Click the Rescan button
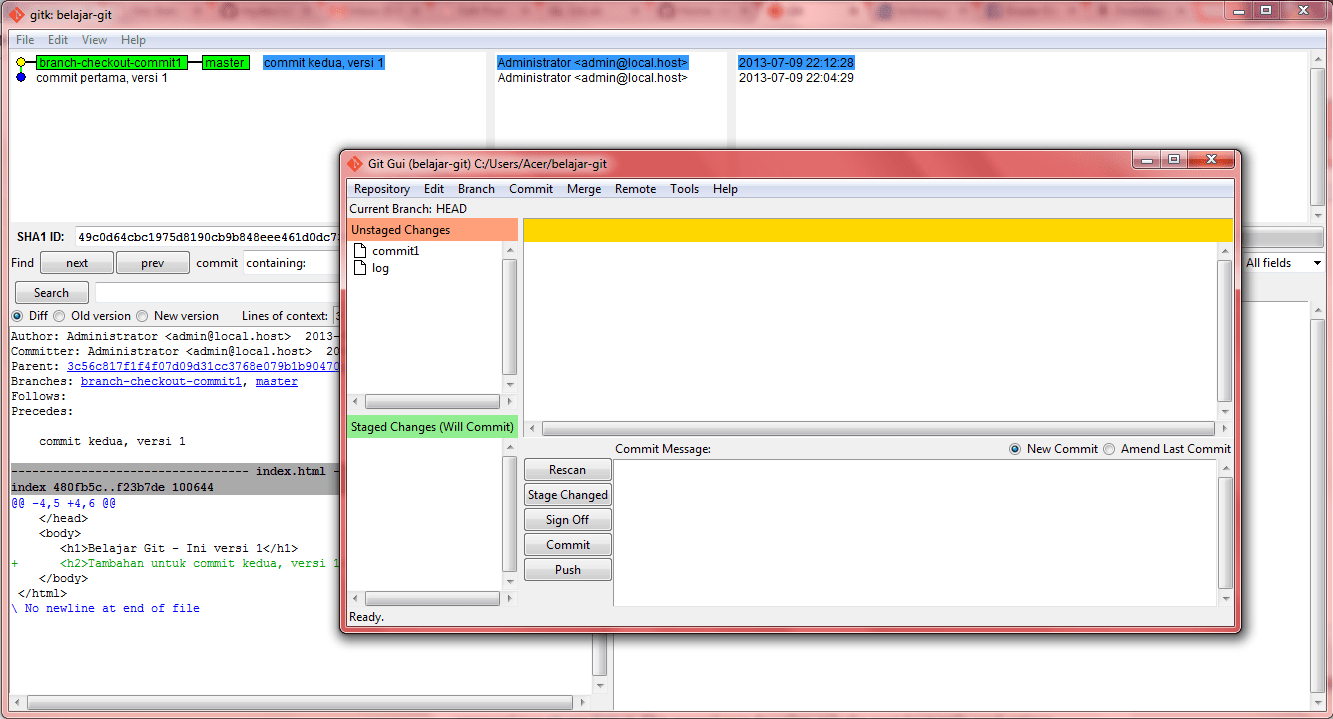 [567, 469]
